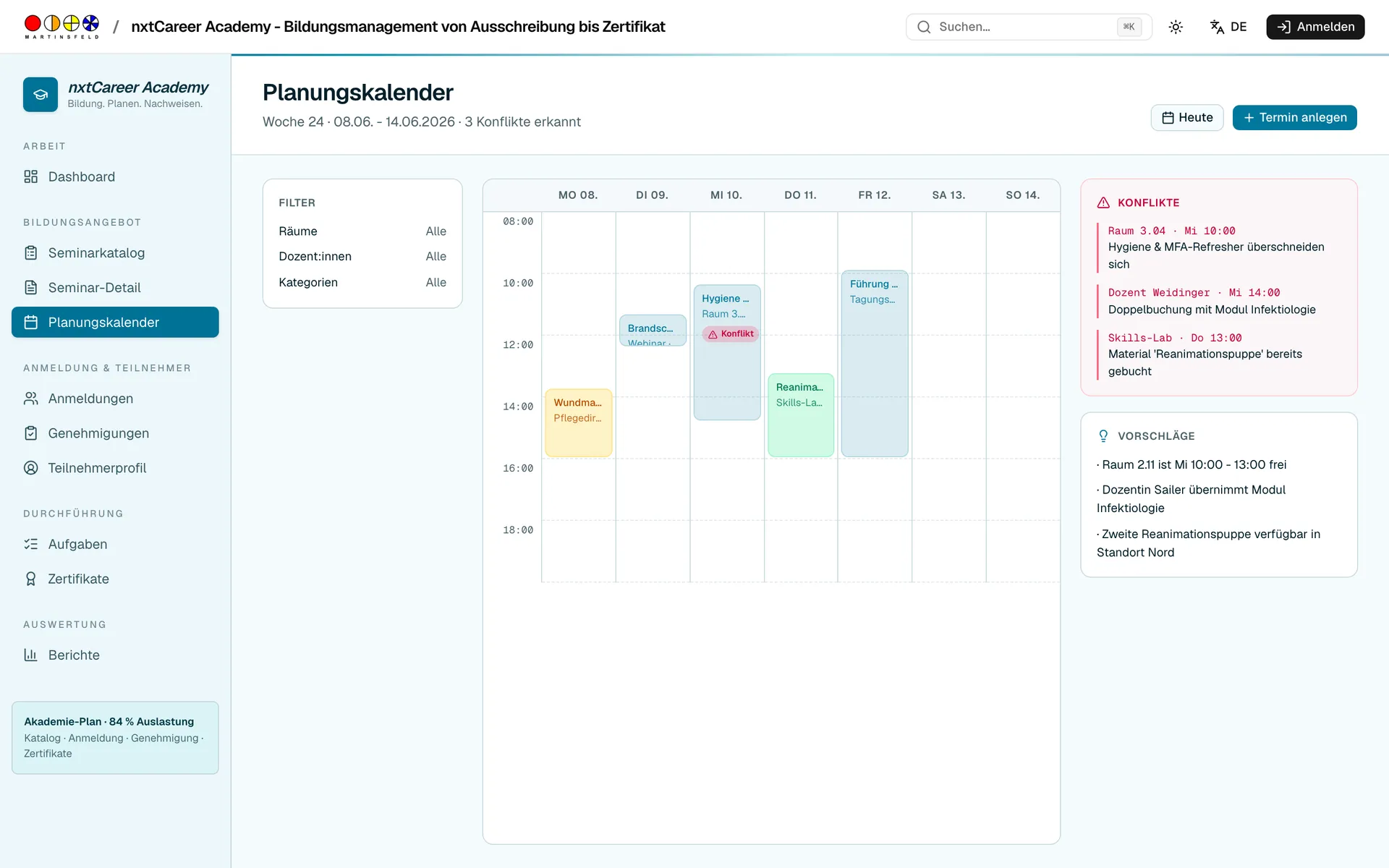Screen dimensions: 1389x868
Task: Click the Martinsfeld logo in header
Action: point(61,27)
